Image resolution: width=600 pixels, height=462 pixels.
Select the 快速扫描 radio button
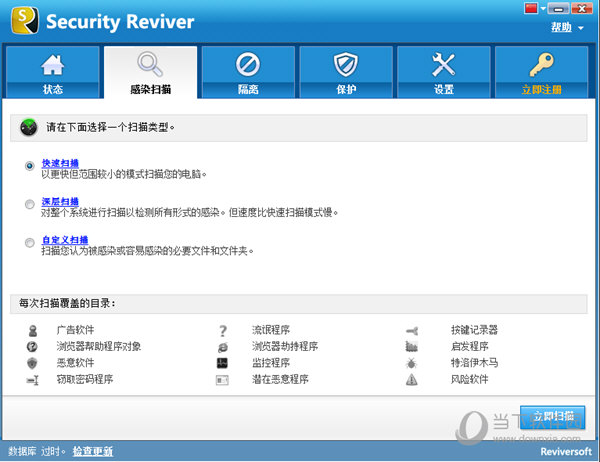pos(29,166)
